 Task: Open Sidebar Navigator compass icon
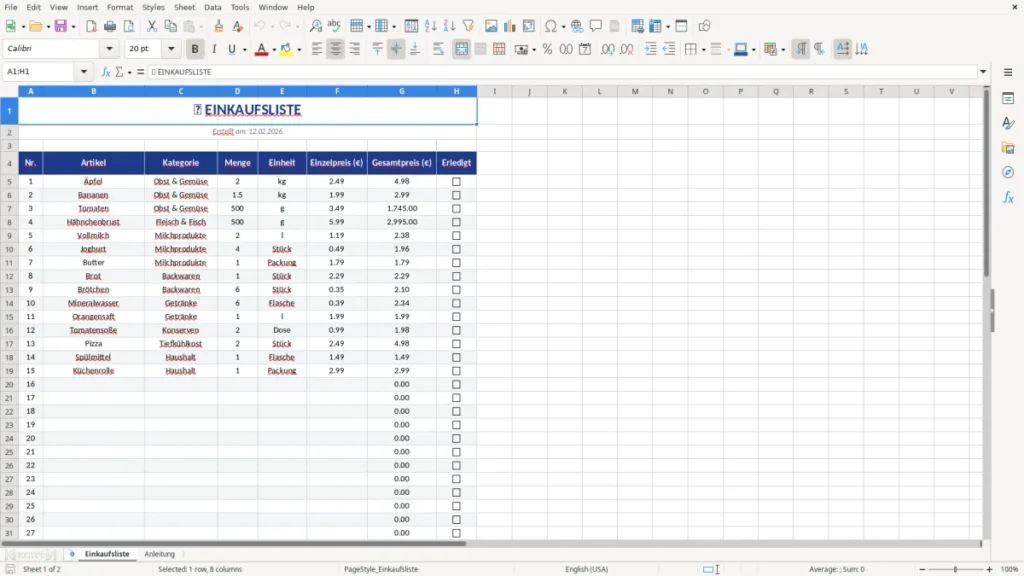pyautogui.click(x=1008, y=172)
